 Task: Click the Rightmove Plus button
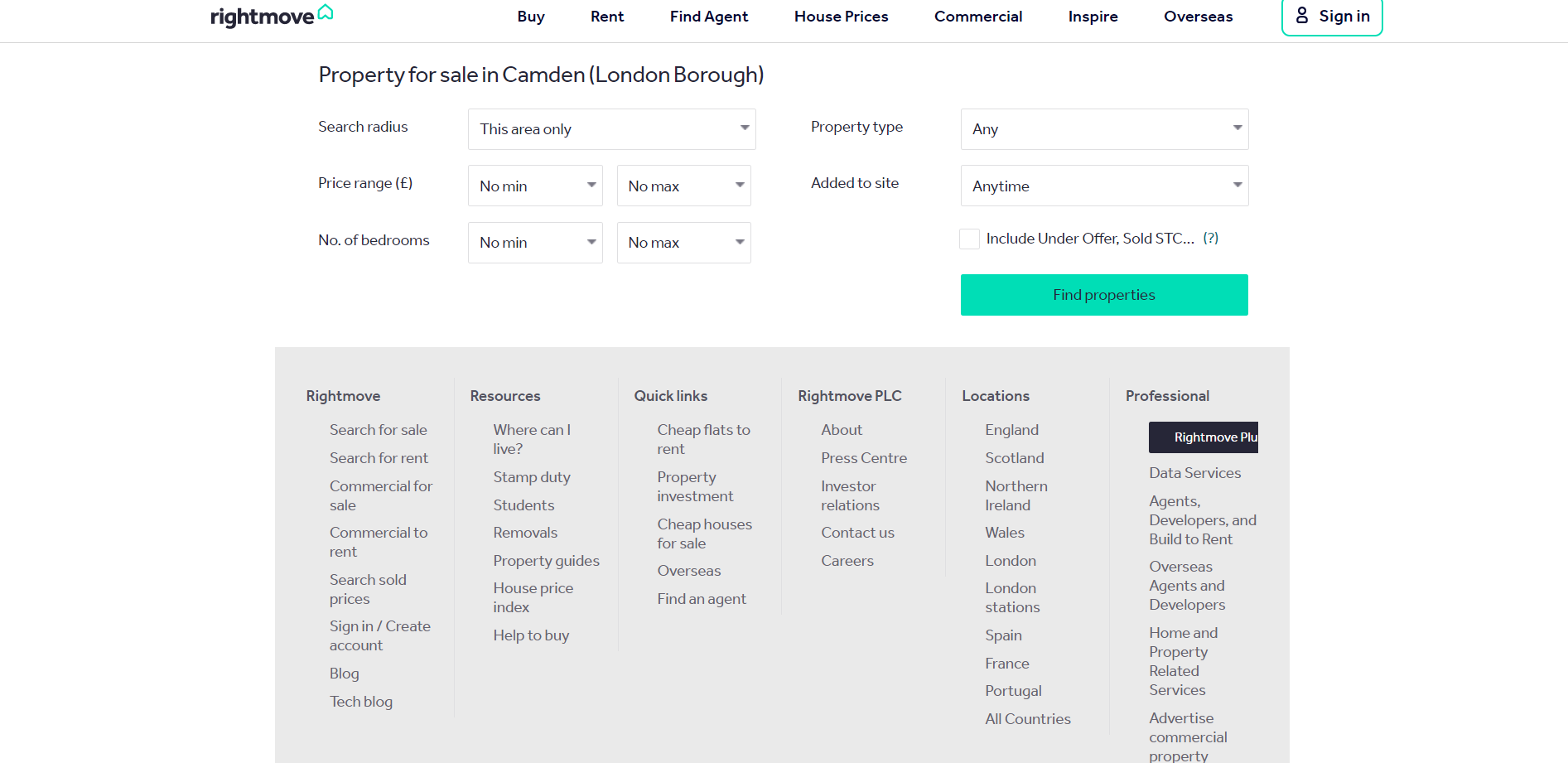click(1204, 437)
